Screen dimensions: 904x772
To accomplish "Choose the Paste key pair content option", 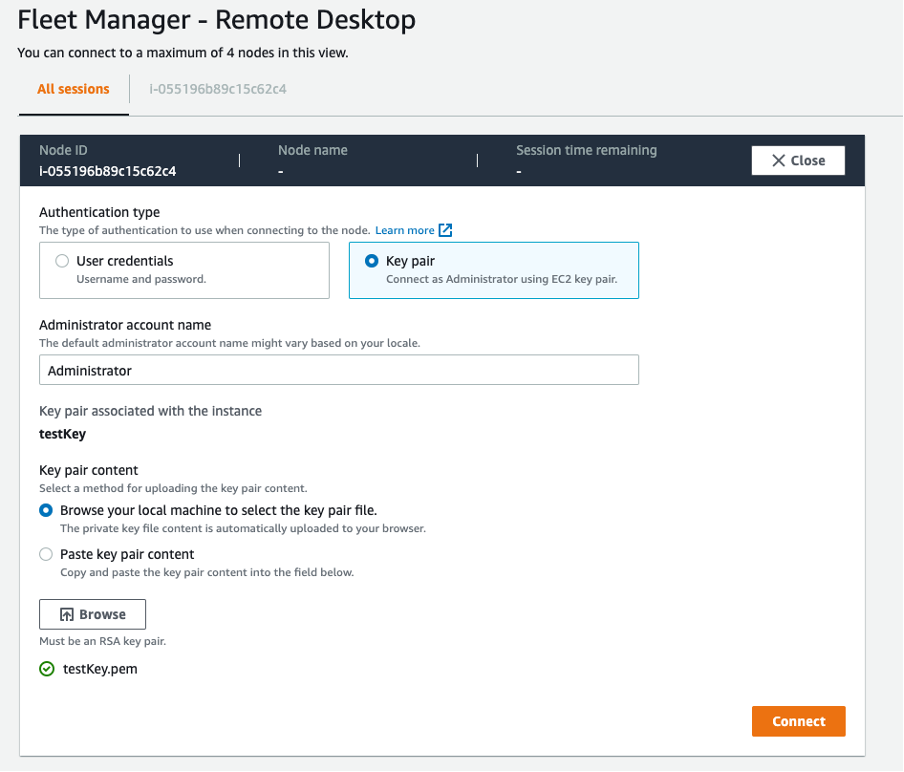I will point(46,554).
